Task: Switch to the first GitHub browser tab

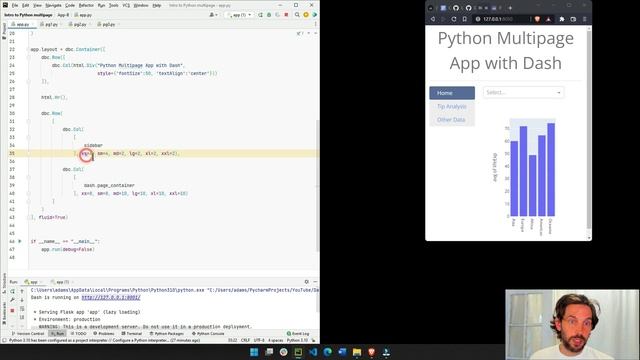Action: point(456,8)
